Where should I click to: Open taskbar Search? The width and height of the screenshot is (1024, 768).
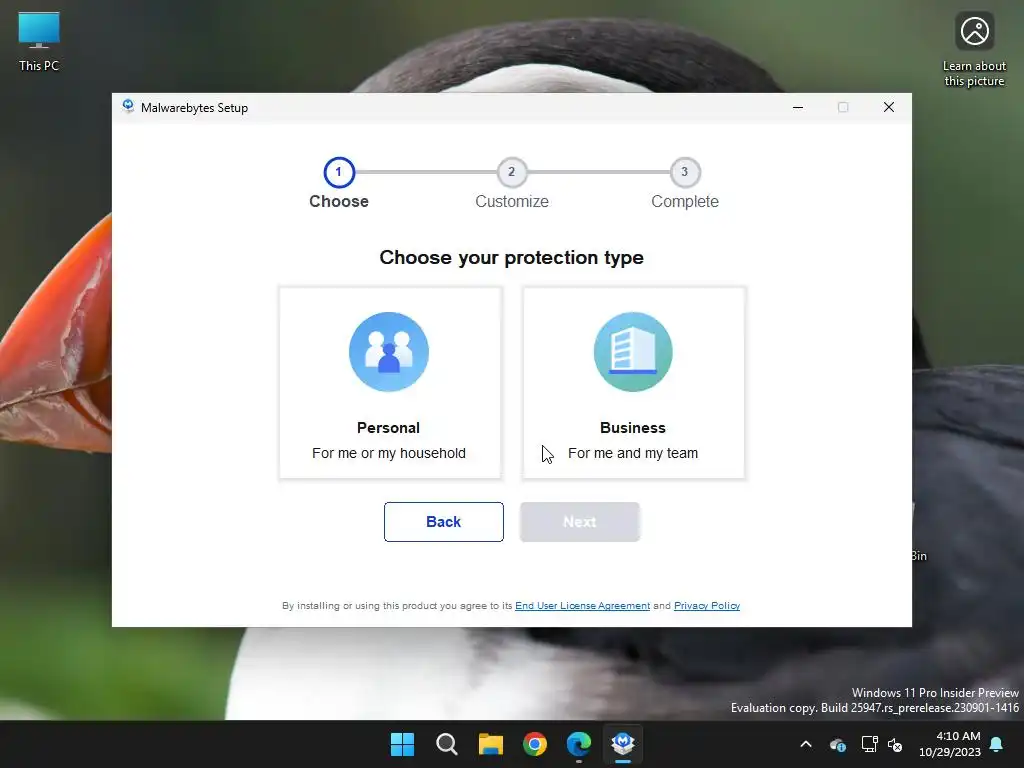point(447,744)
